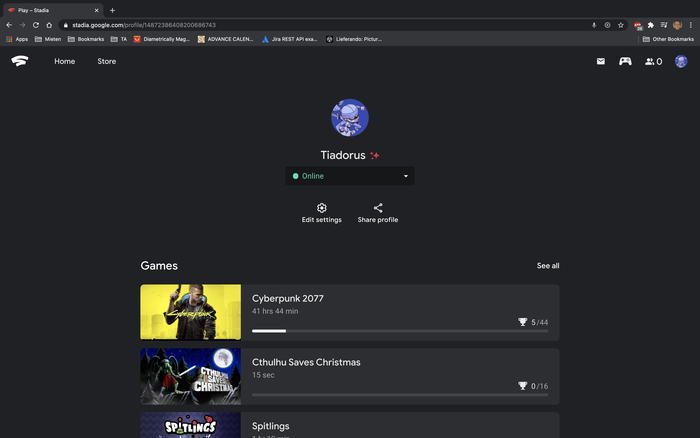Click the Stadia logo
Viewport: 700px width, 438px height.
[20, 61]
